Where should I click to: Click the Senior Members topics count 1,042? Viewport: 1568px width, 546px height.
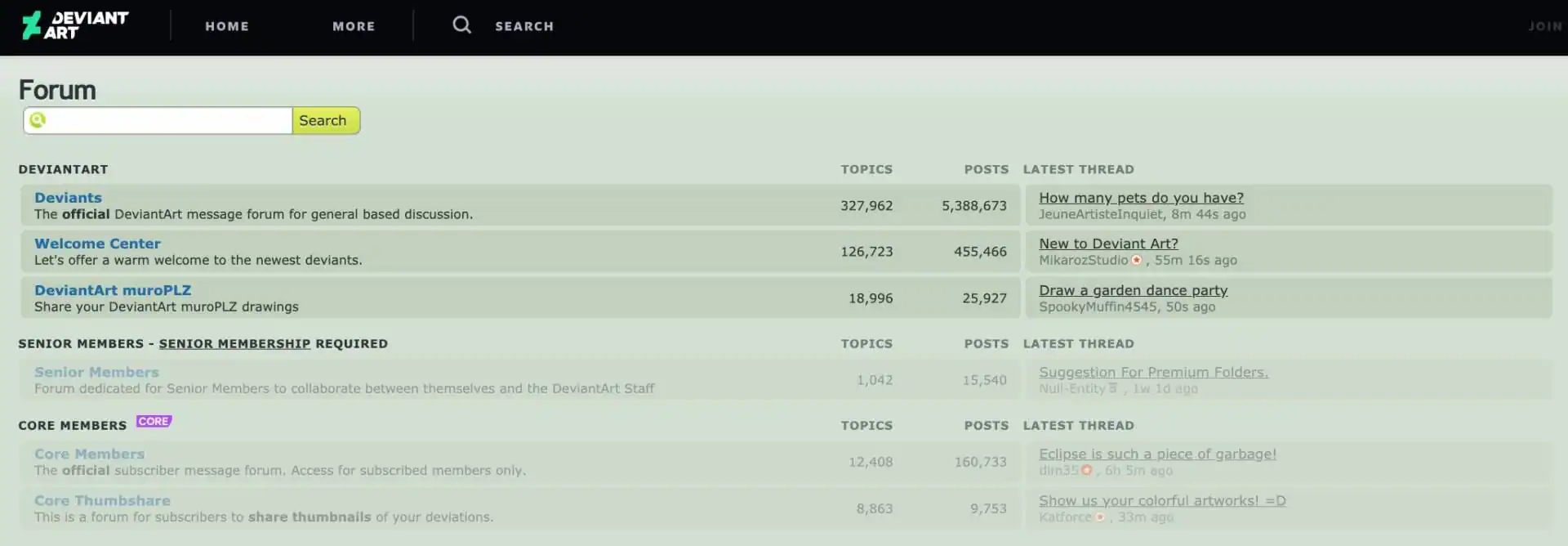[x=875, y=380]
